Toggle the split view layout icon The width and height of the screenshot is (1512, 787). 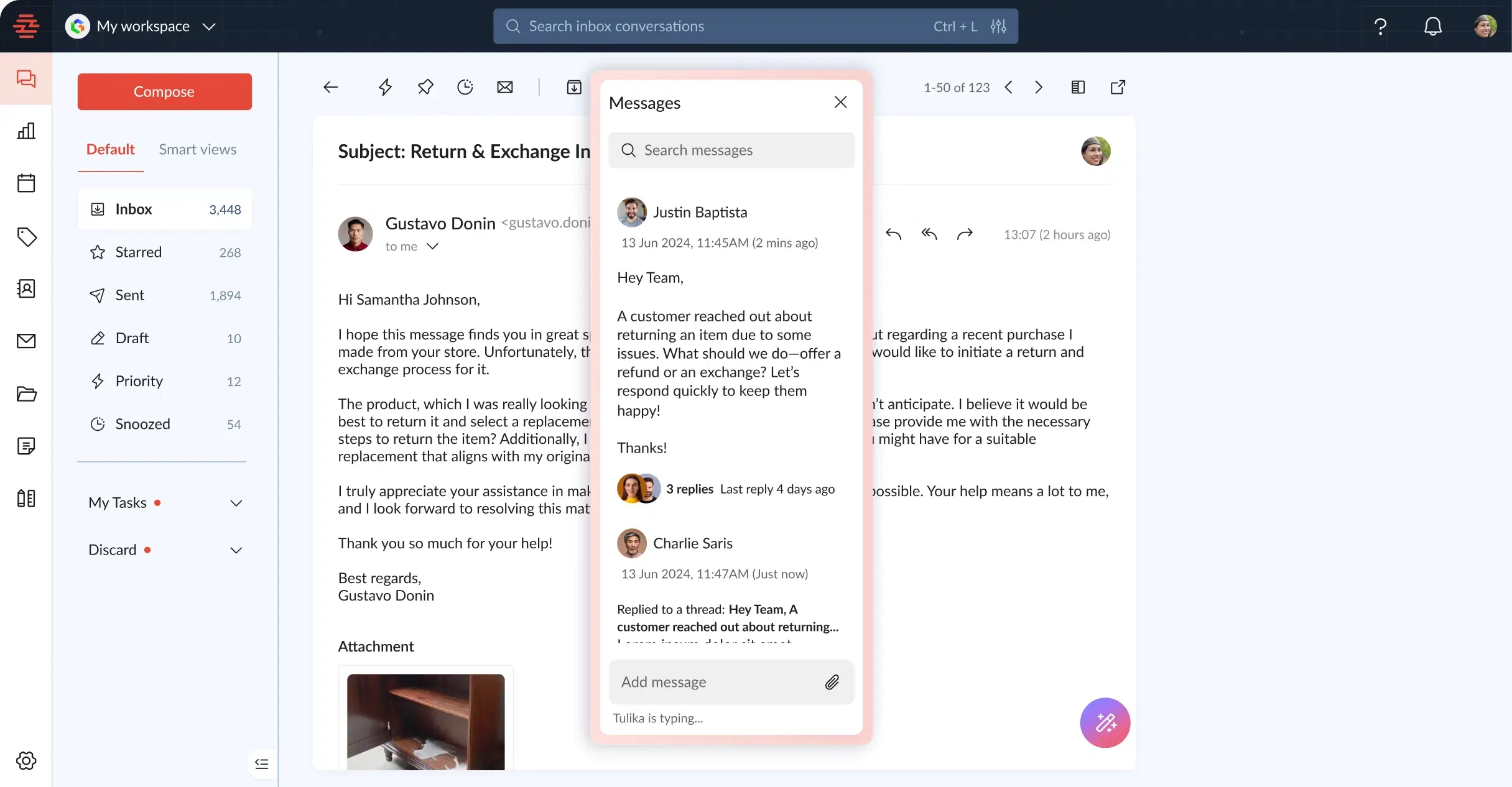pyautogui.click(x=1078, y=87)
